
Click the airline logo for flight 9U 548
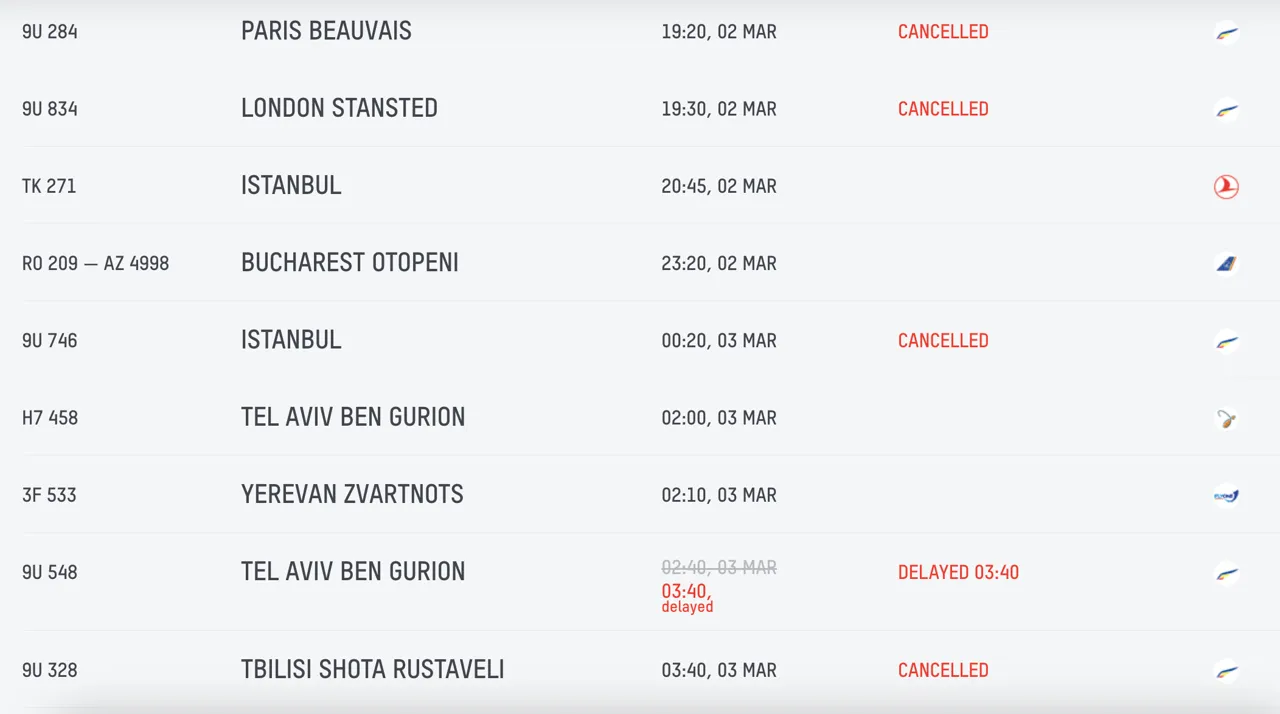(x=1226, y=573)
